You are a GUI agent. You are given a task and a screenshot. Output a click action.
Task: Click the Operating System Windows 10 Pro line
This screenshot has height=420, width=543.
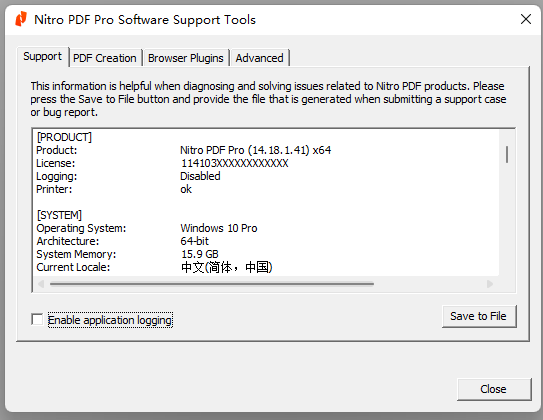[147, 228]
